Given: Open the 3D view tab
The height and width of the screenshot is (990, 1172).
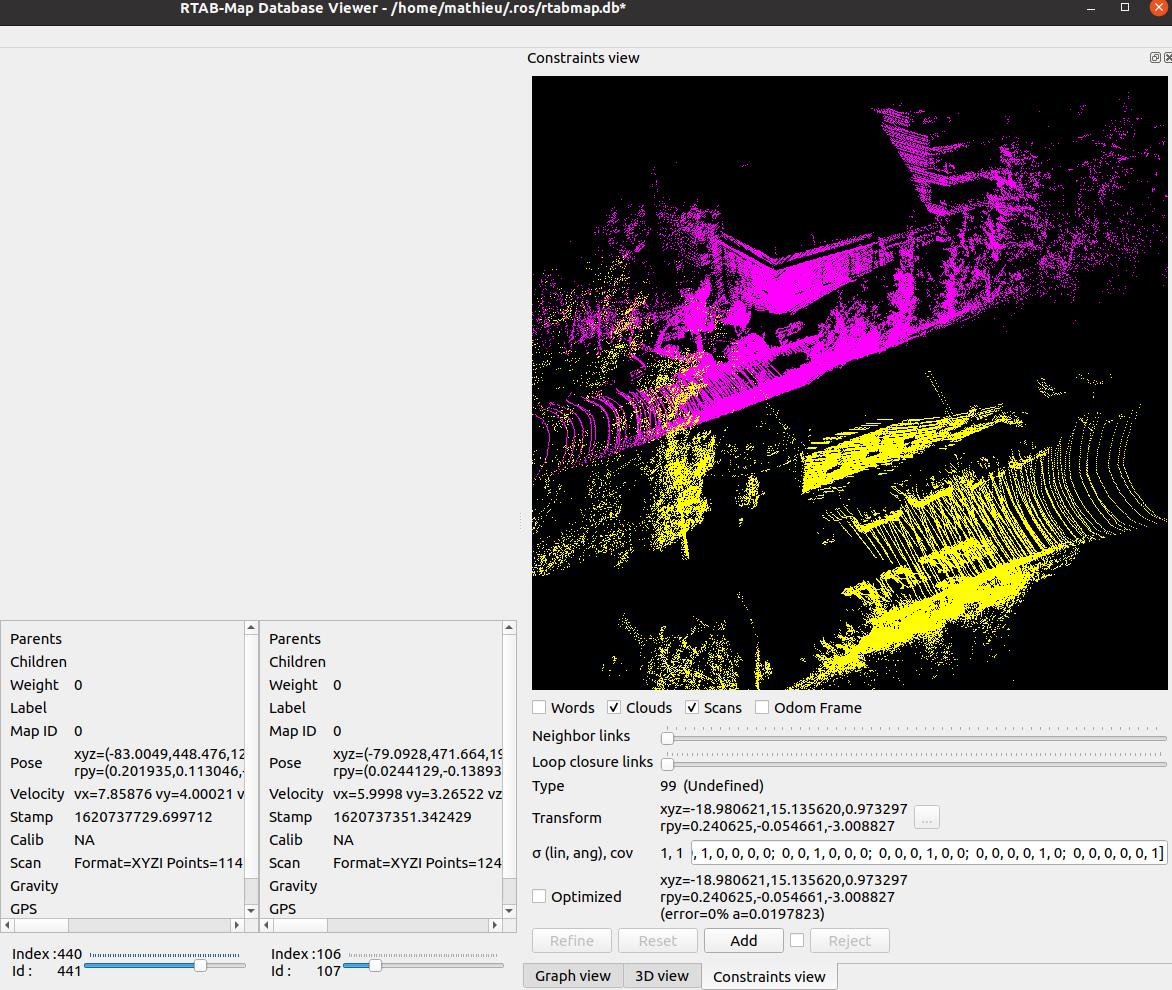Looking at the screenshot, I should click(x=662, y=976).
